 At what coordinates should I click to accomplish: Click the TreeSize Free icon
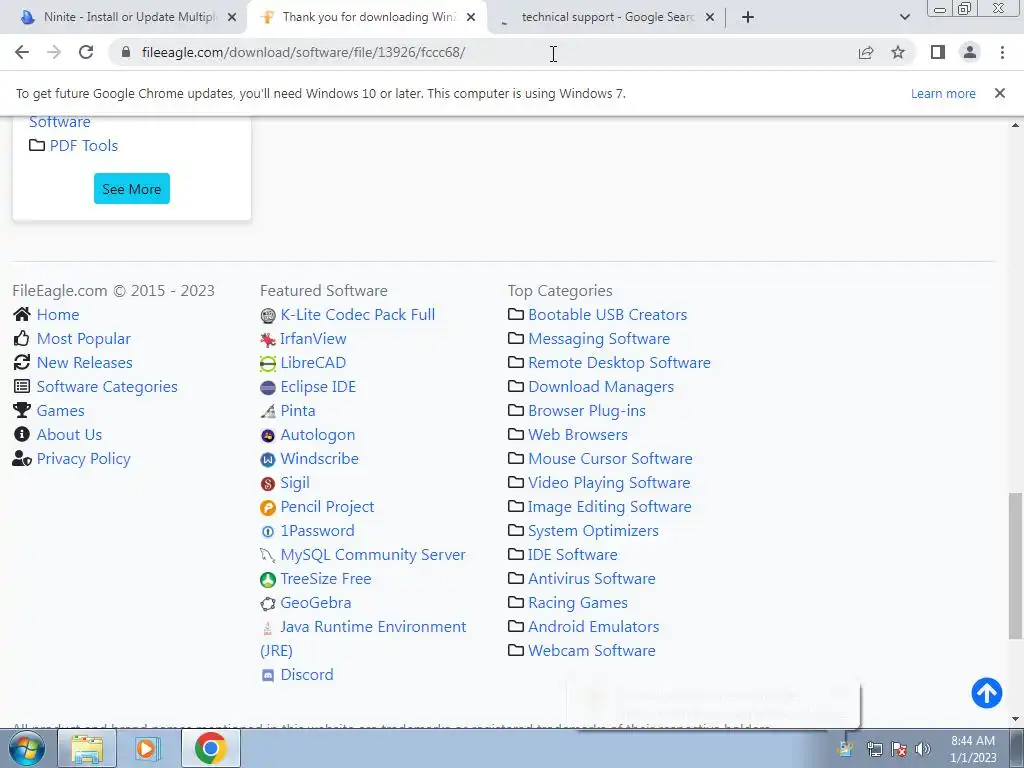tap(268, 580)
